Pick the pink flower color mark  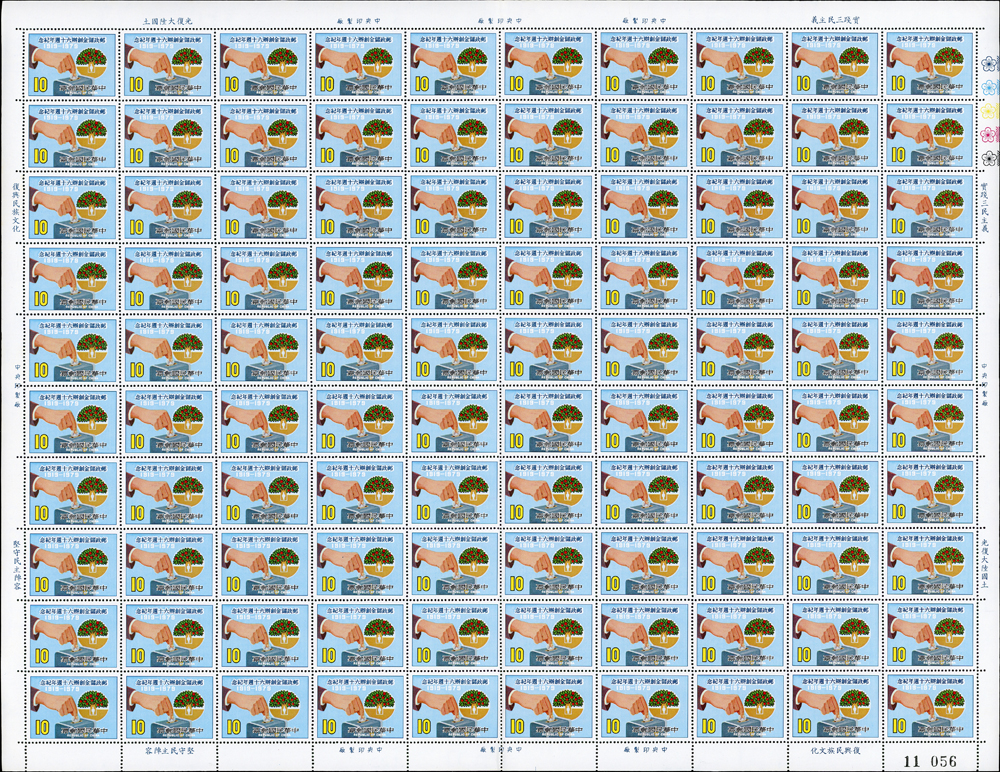click(x=990, y=134)
